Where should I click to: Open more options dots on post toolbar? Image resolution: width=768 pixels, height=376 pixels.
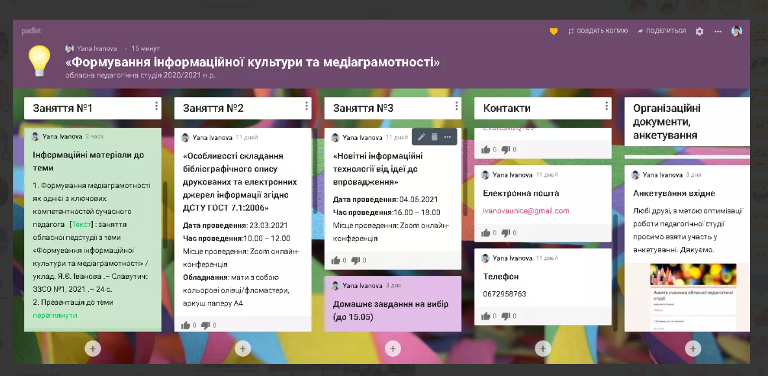[x=447, y=137]
